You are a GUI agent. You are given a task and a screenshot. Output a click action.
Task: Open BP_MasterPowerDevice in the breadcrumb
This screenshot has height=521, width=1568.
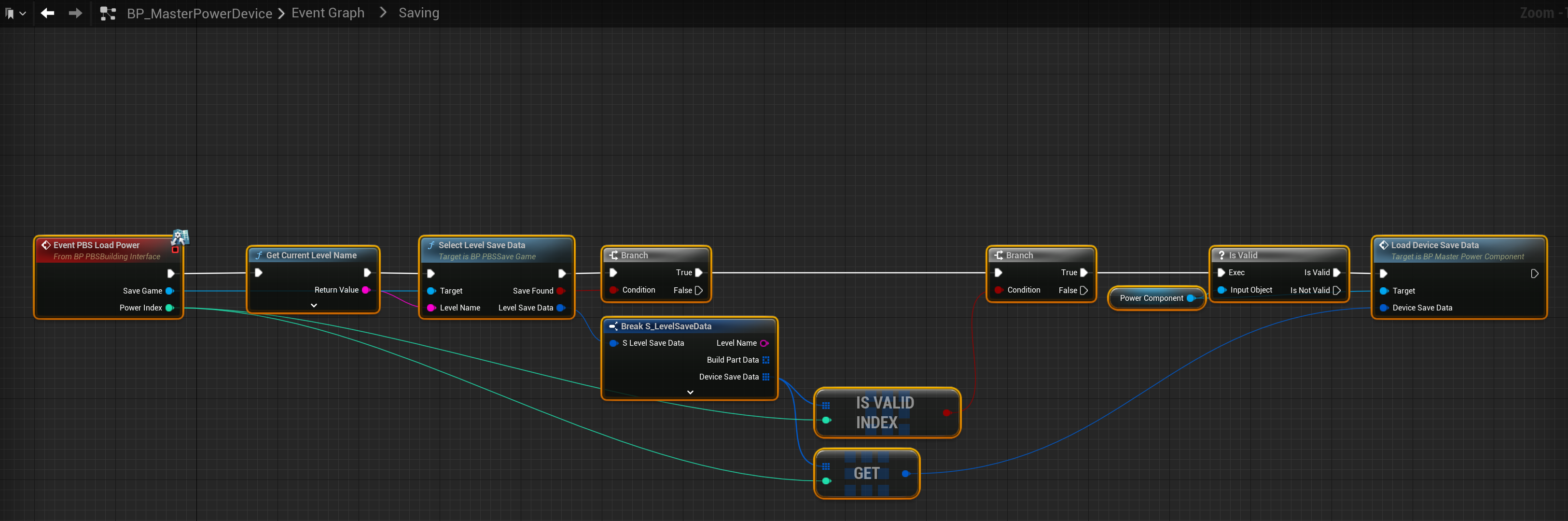point(199,14)
